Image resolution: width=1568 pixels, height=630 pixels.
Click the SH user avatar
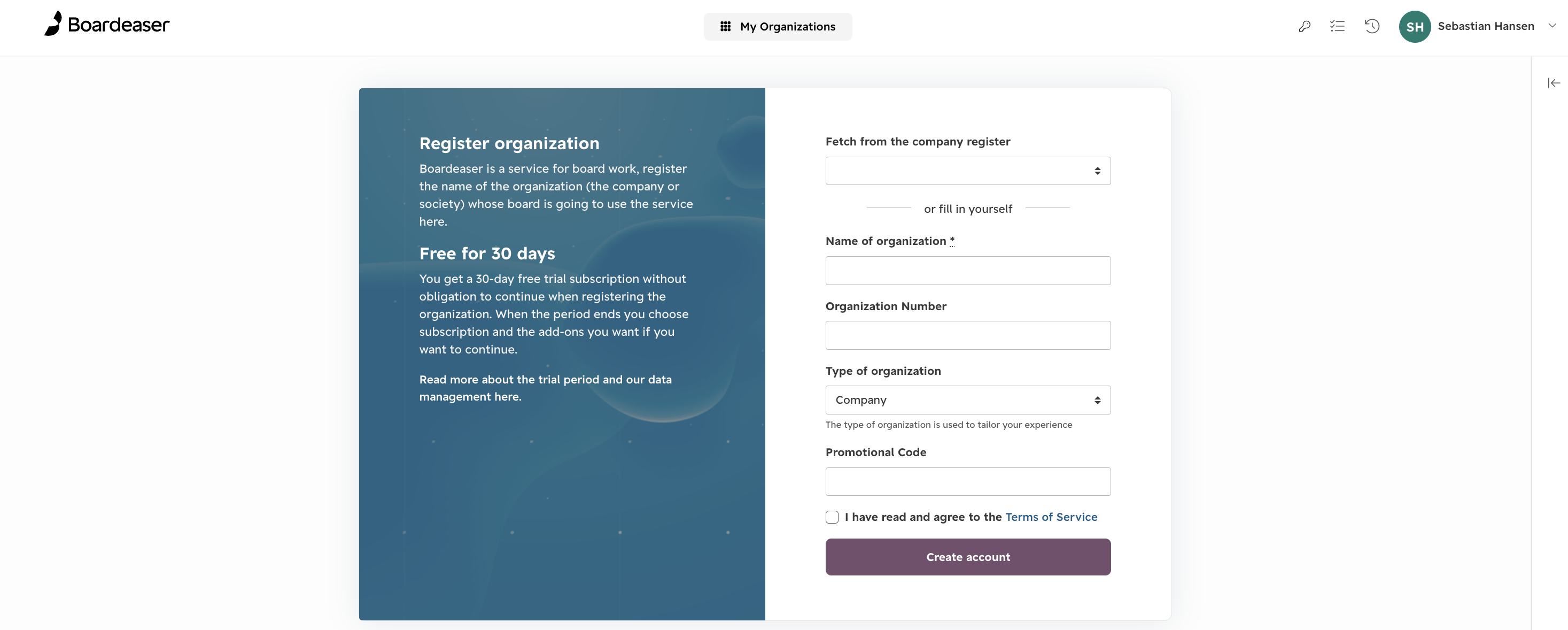click(1415, 27)
